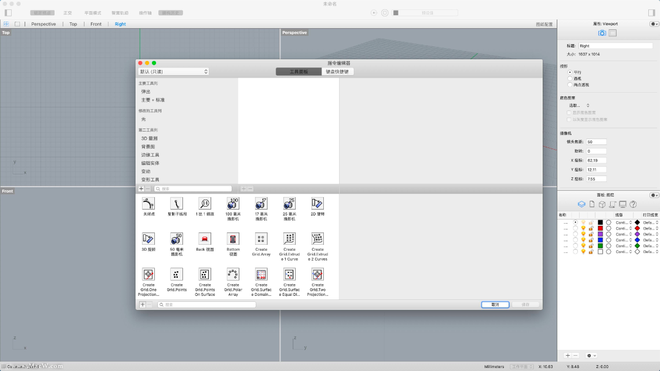Select the 工具面板 (tool palettes) tab in the command editor
Viewport: 660px width, 371px height.
298,72
